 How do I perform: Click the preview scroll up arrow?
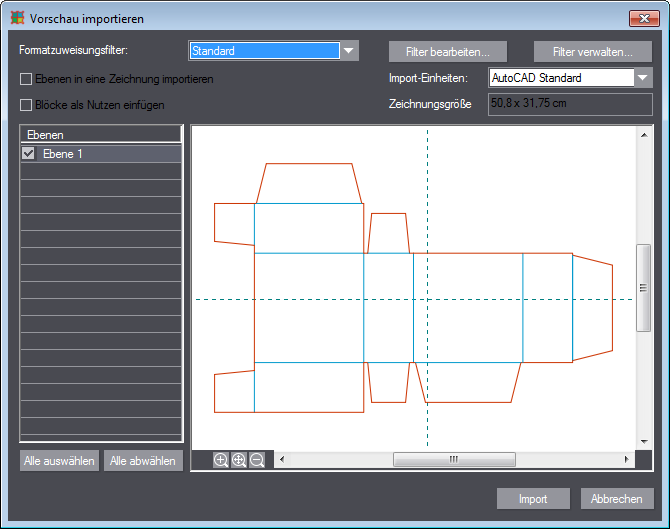click(644, 135)
